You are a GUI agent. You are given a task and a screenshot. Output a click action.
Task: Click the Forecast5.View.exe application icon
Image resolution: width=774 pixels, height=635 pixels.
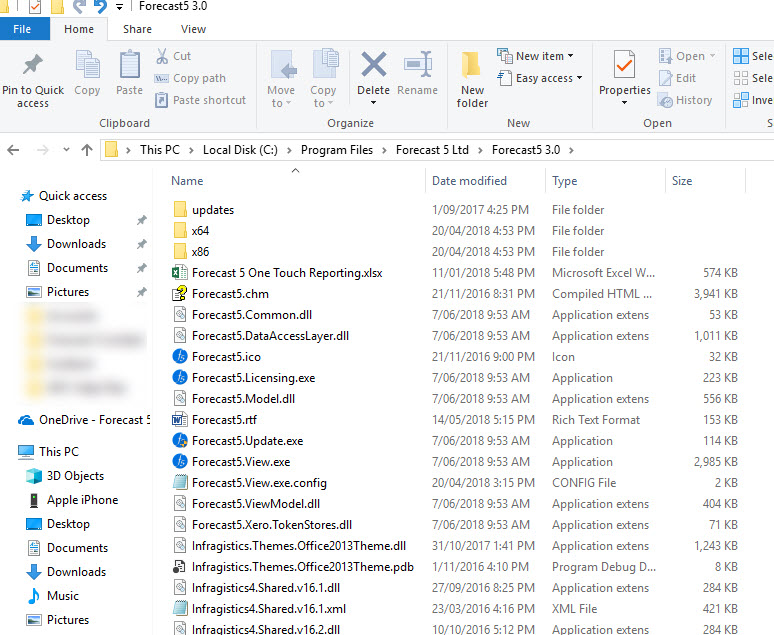[x=180, y=461]
